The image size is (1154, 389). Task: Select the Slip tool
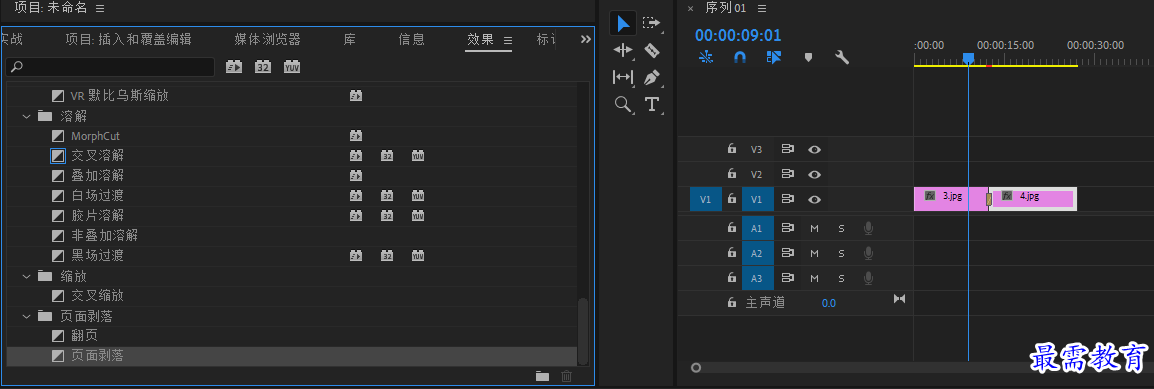tap(623, 77)
